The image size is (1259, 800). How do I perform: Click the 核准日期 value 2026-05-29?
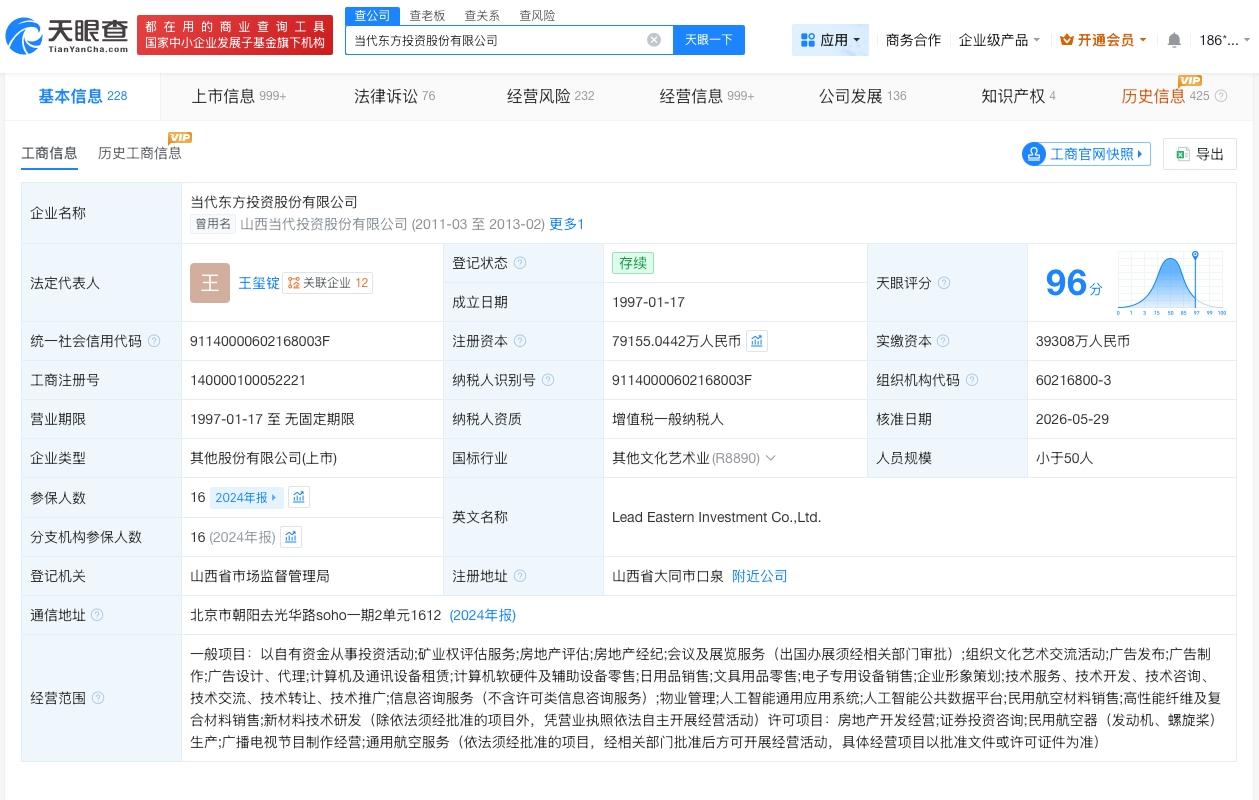tap(1072, 419)
